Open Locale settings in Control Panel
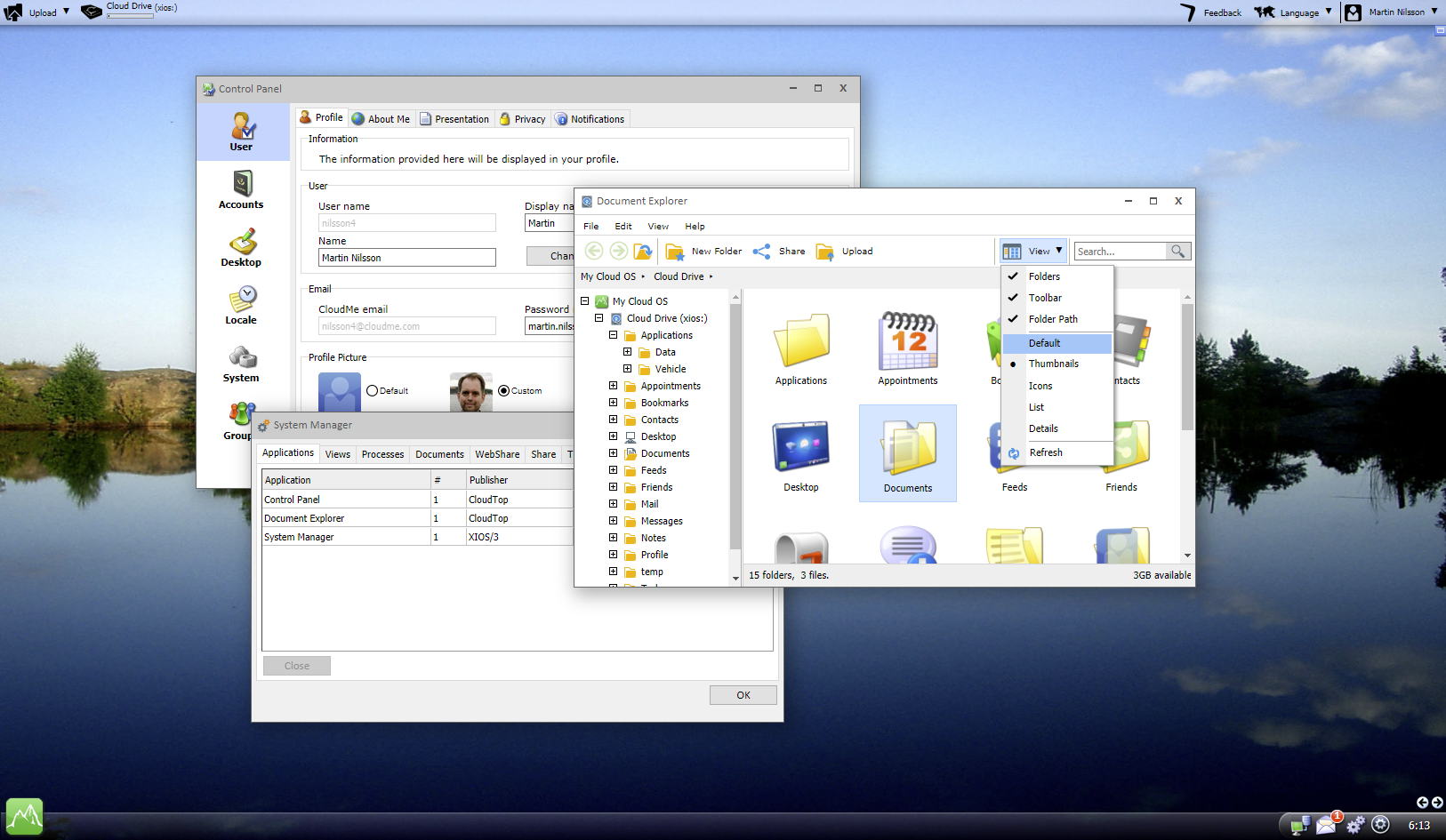This screenshot has height=840, width=1446. (x=241, y=305)
